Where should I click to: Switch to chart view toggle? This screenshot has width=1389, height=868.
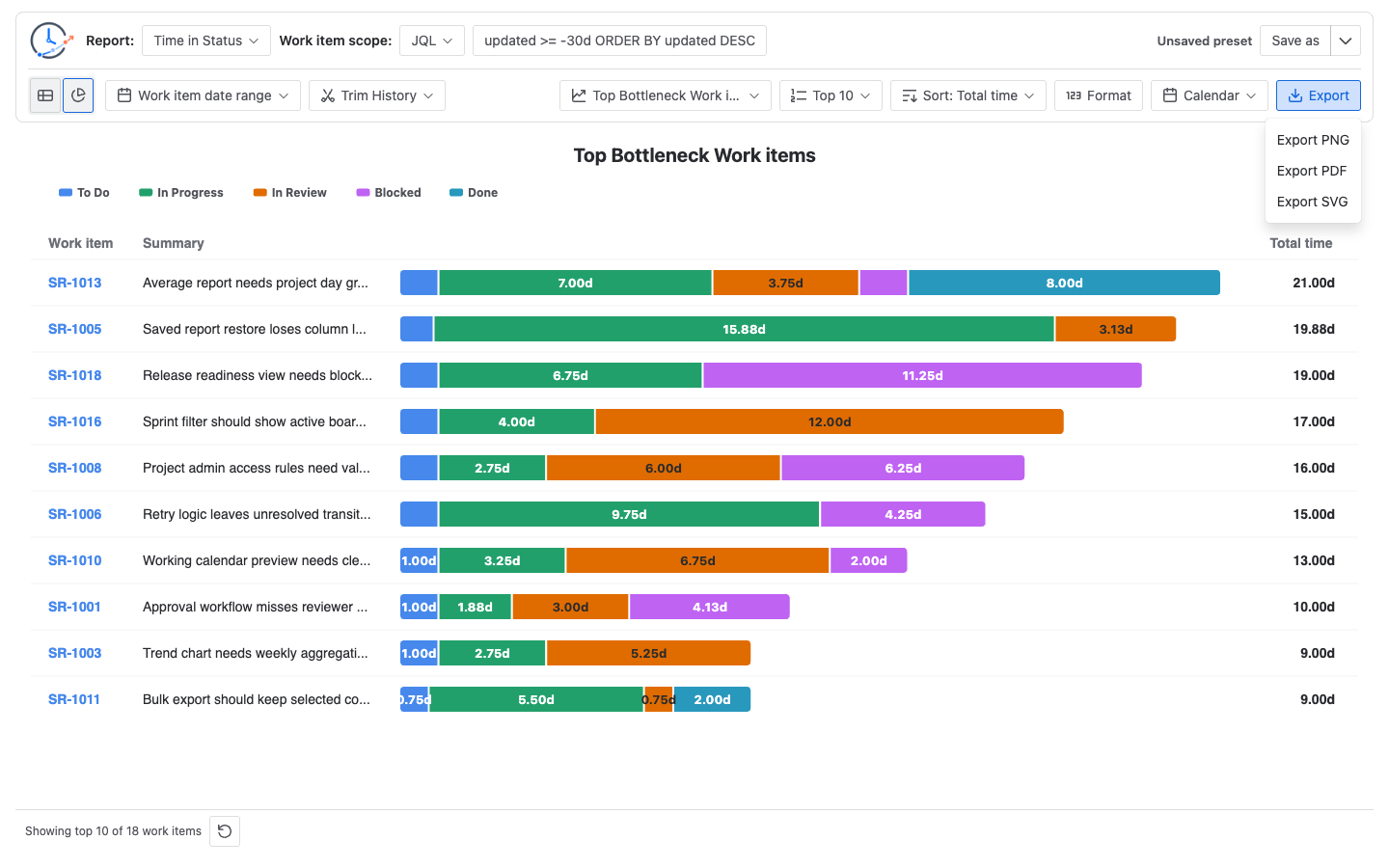click(x=78, y=95)
